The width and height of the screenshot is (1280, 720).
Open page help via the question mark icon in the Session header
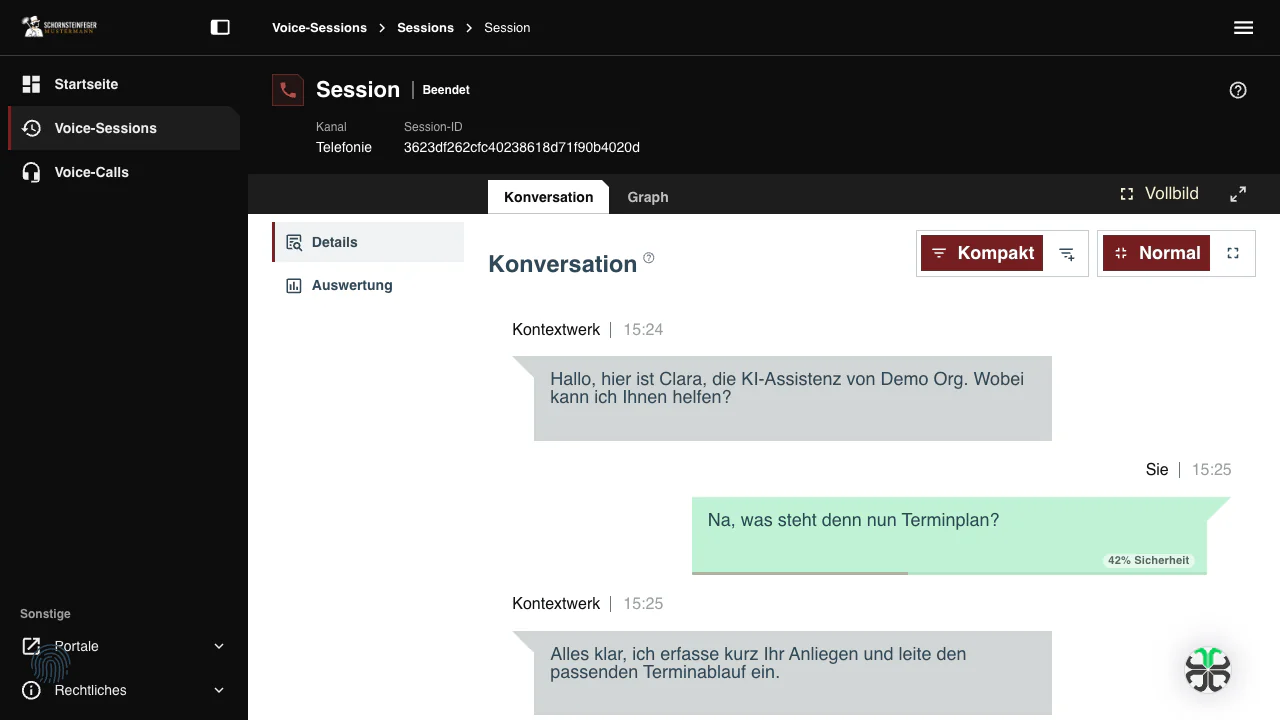point(1238,90)
